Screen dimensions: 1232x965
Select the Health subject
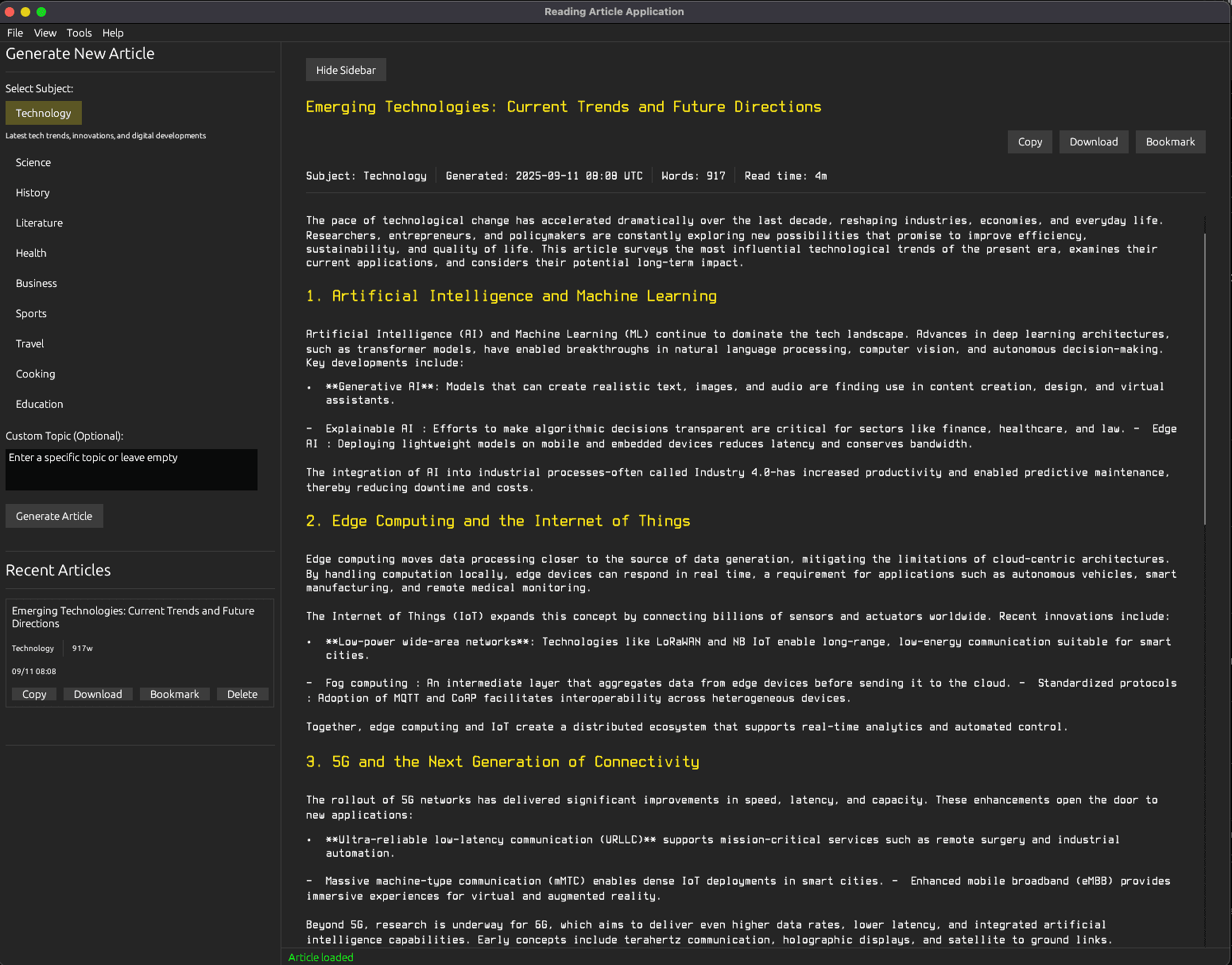point(30,253)
